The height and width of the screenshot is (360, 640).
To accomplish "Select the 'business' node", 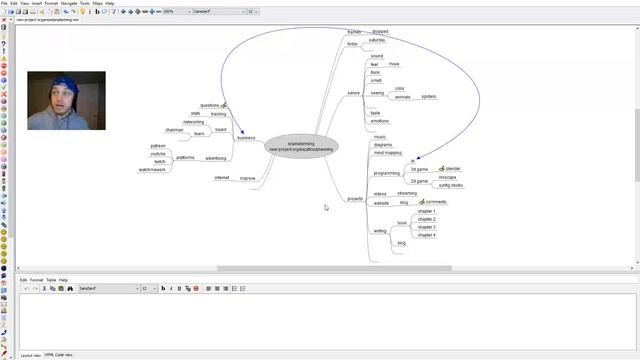I will pyautogui.click(x=246, y=138).
